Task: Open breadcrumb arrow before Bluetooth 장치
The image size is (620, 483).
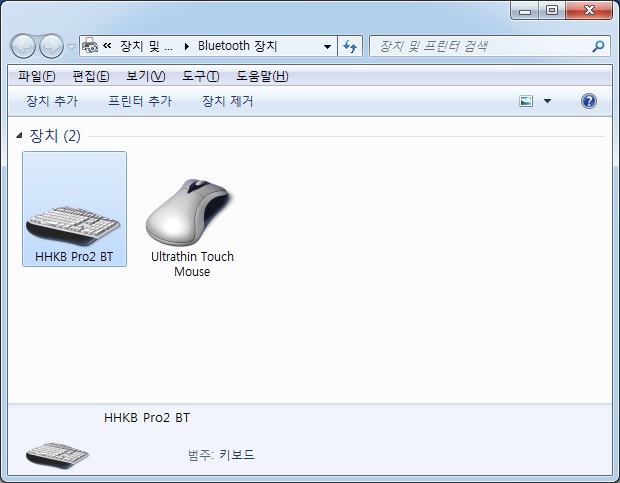Action: pos(187,47)
